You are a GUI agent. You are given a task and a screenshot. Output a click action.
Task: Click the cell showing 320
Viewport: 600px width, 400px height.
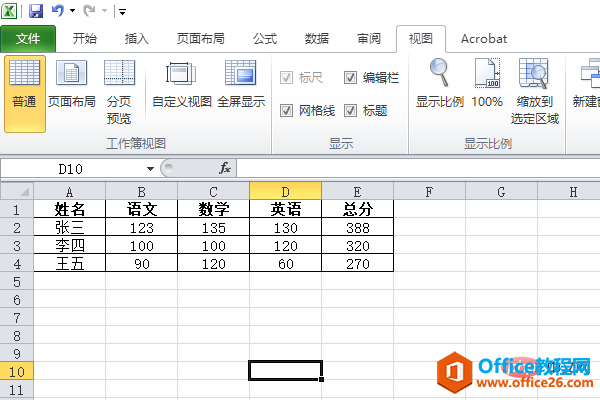pos(357,245)
